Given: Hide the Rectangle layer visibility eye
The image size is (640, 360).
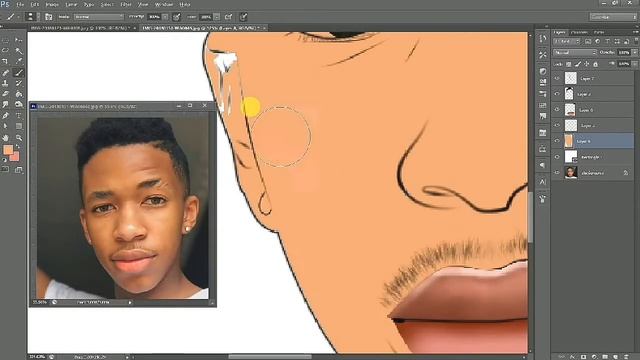Looking at the screenshot, I should pos(557,157).
